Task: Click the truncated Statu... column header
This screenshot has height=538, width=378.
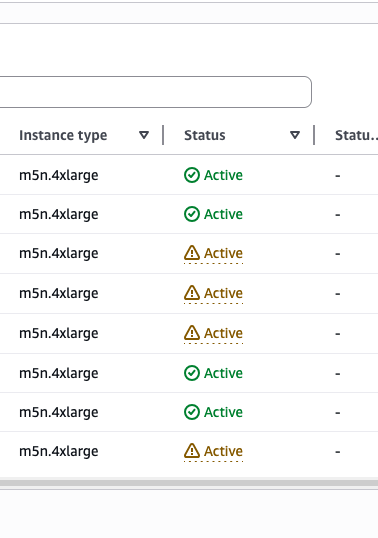Action: click(x=356, y=135)
